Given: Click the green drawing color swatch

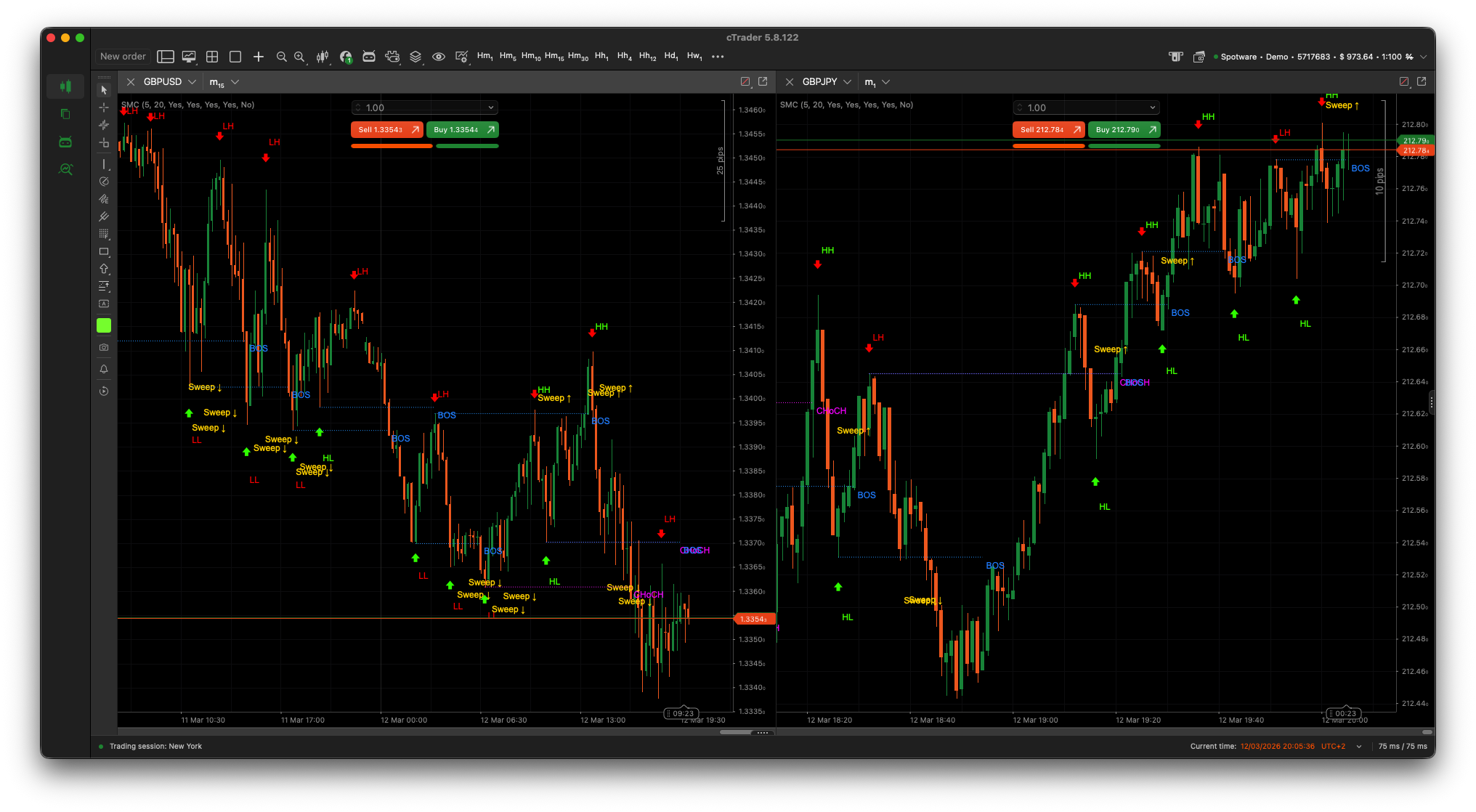Looking at the screenshot, I should point(104,325).
